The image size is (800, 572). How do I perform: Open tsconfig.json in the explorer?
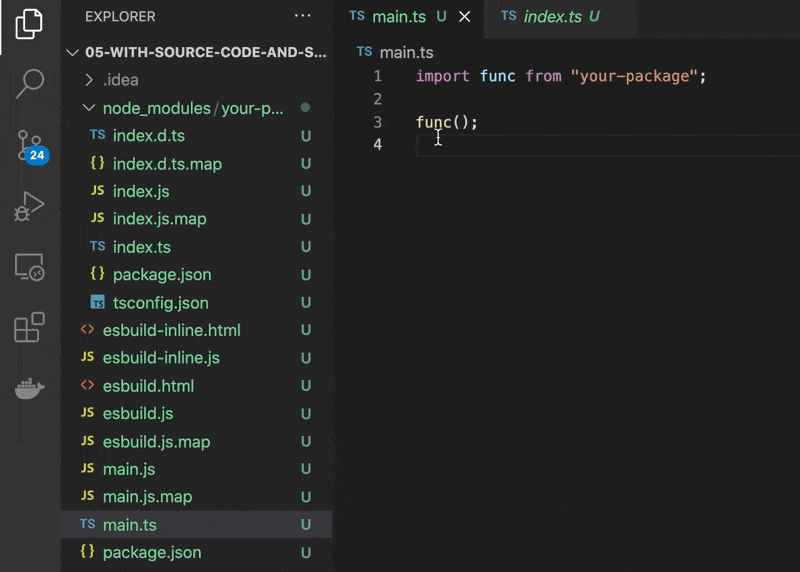(196, 303)
